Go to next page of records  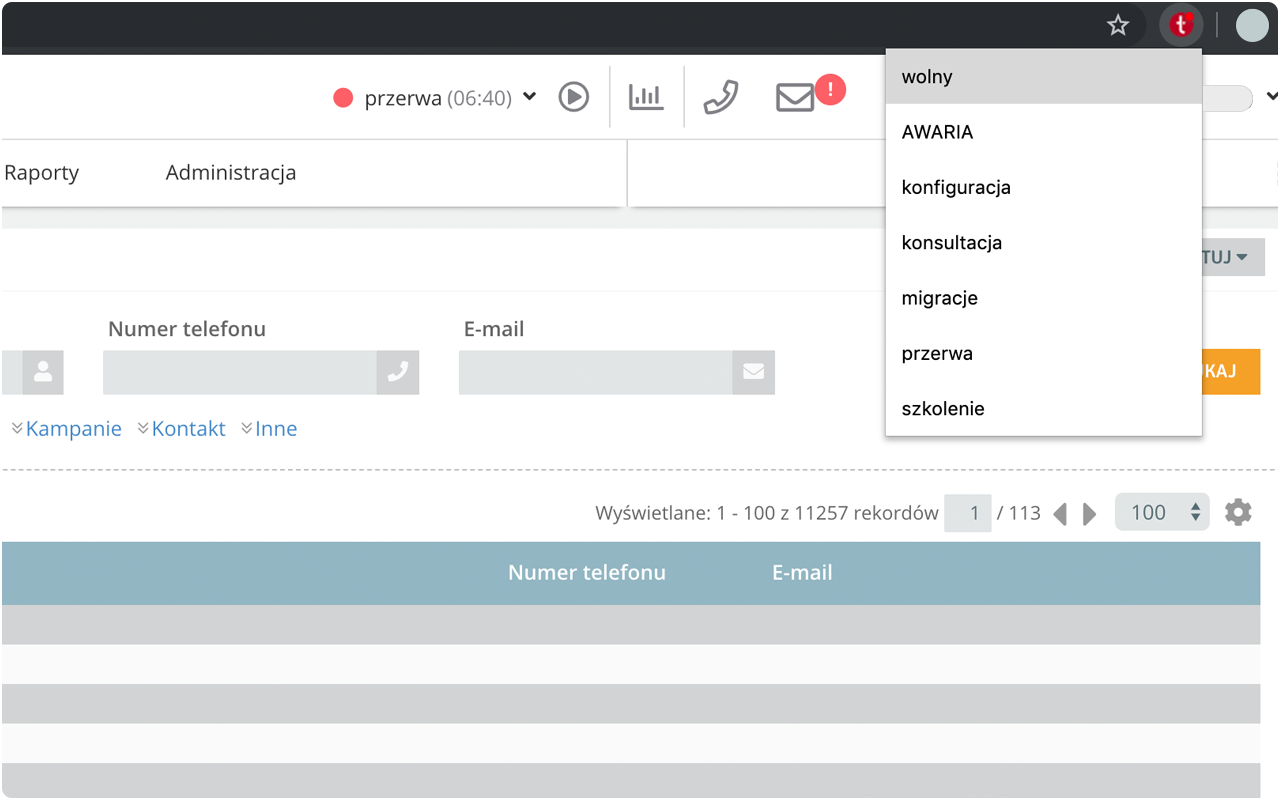click(x=1090, y=514)
